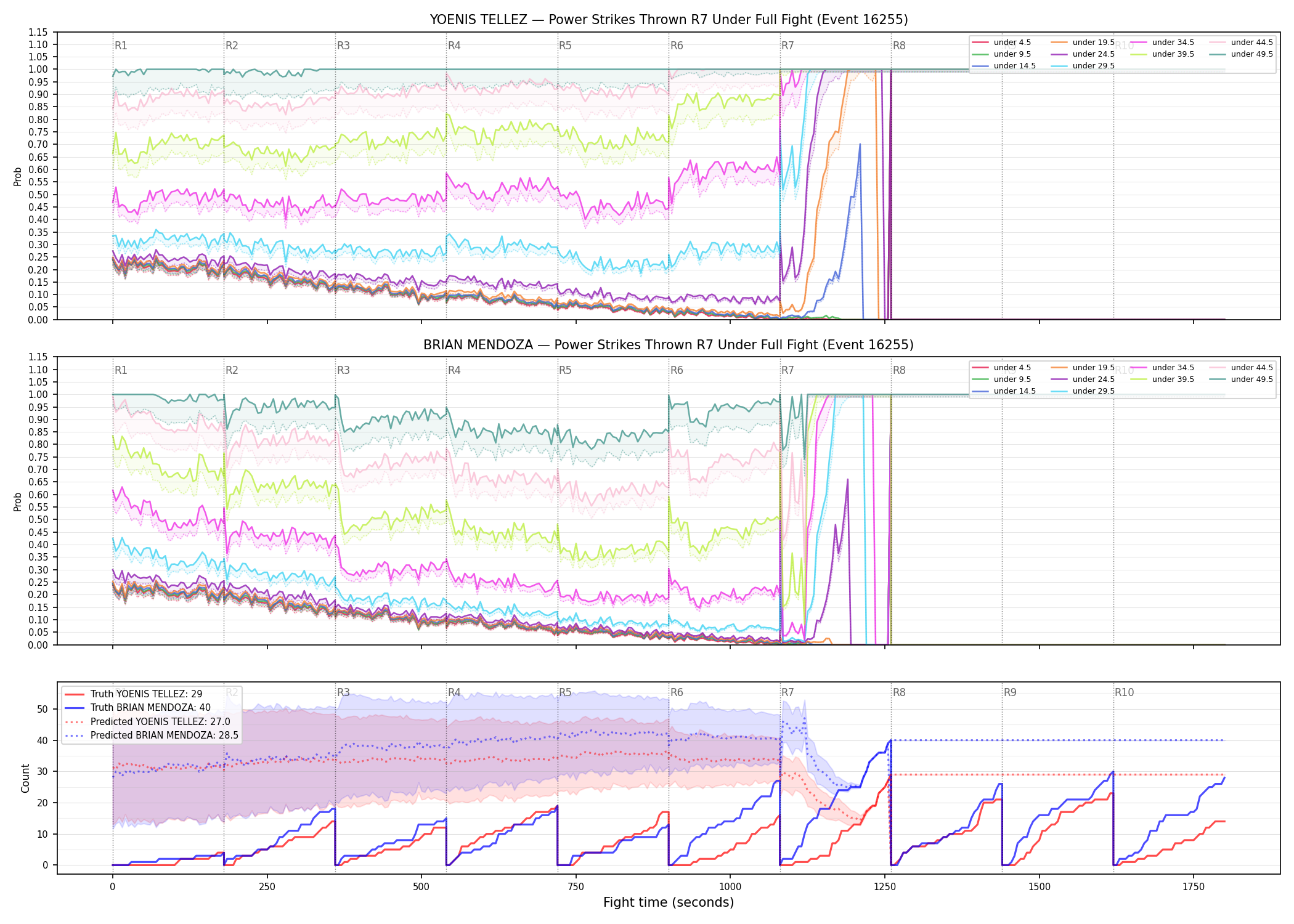
Task: Select the R3 round marker in the Count chart
Action: pyautogui.click(x=343, y=692)
